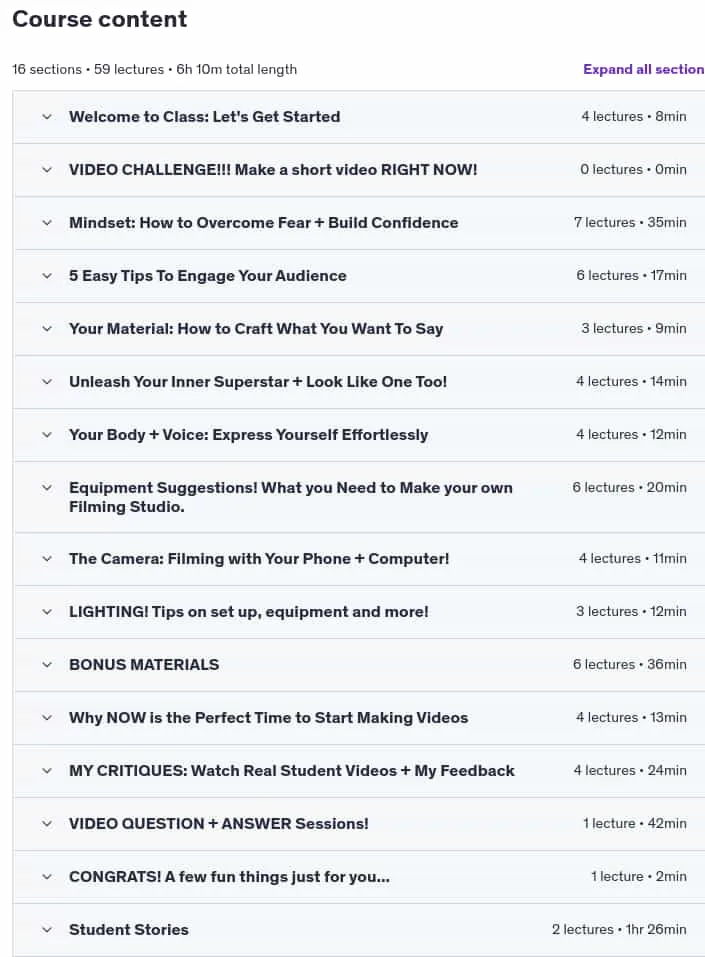Click Why NOW is the Perfect Time title

(269, 718)
